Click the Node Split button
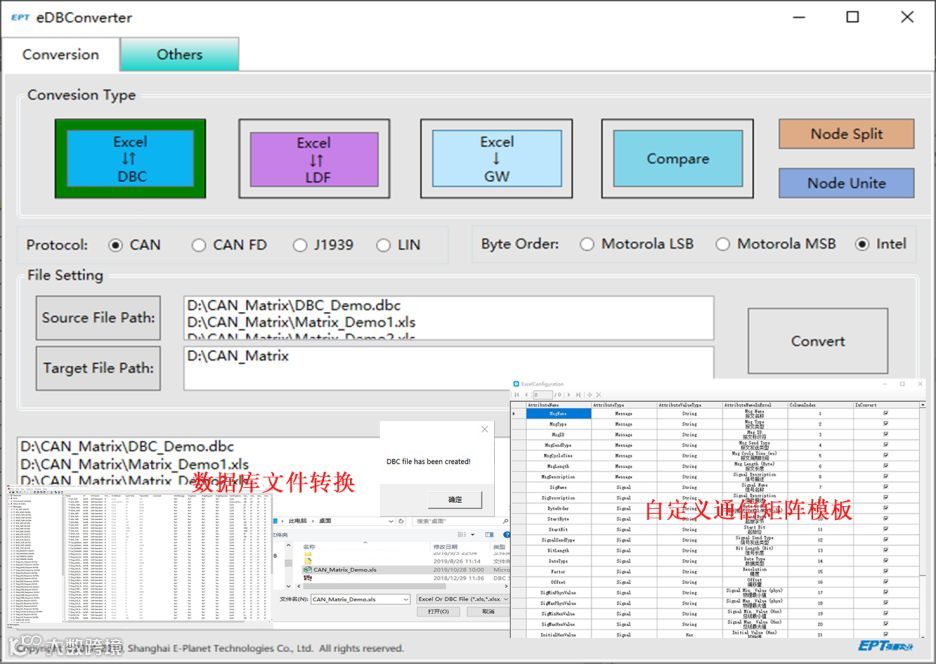Viewport: 936px width, 664px height. coord(846,134)
